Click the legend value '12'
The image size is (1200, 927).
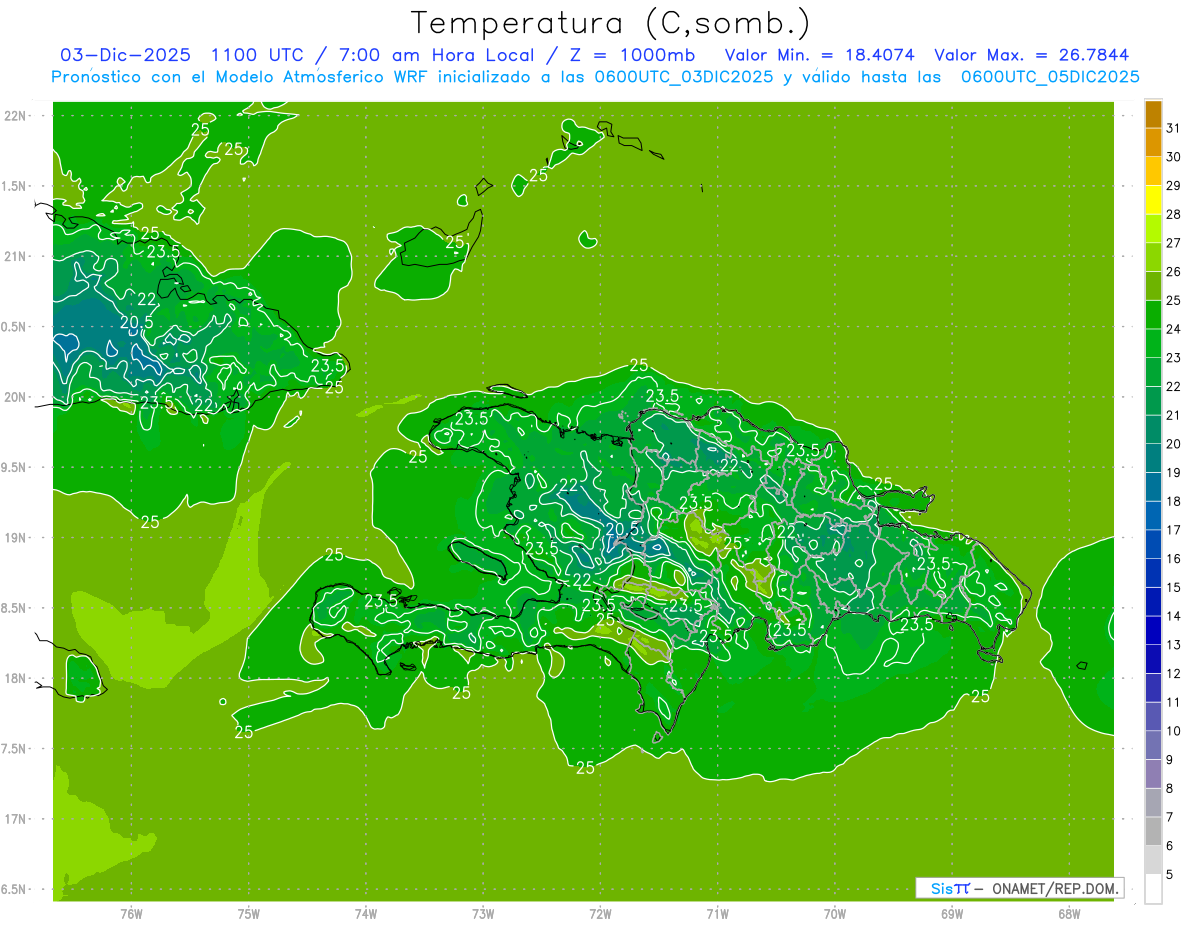click(1174, 674)
